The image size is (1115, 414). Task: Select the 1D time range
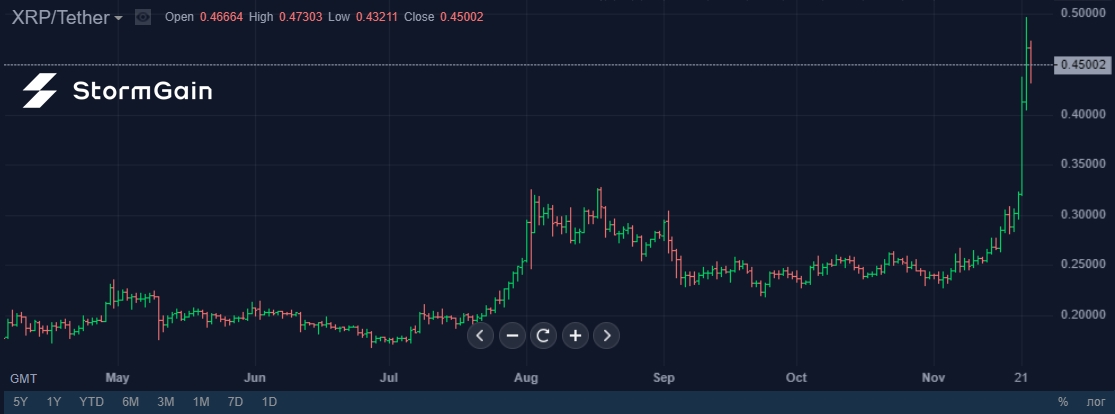click(x=269, y=402)
